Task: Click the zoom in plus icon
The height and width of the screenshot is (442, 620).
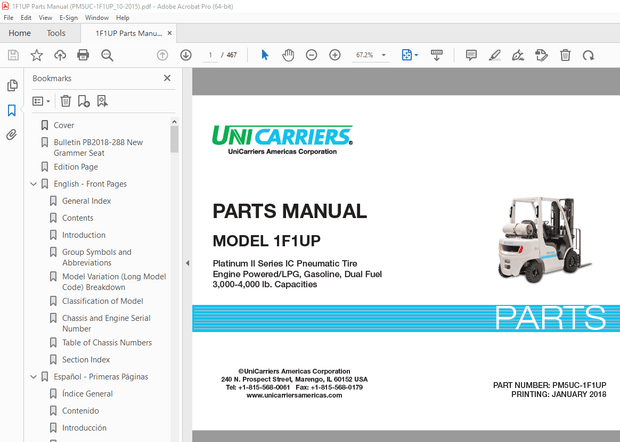Action: coord(335,55)
